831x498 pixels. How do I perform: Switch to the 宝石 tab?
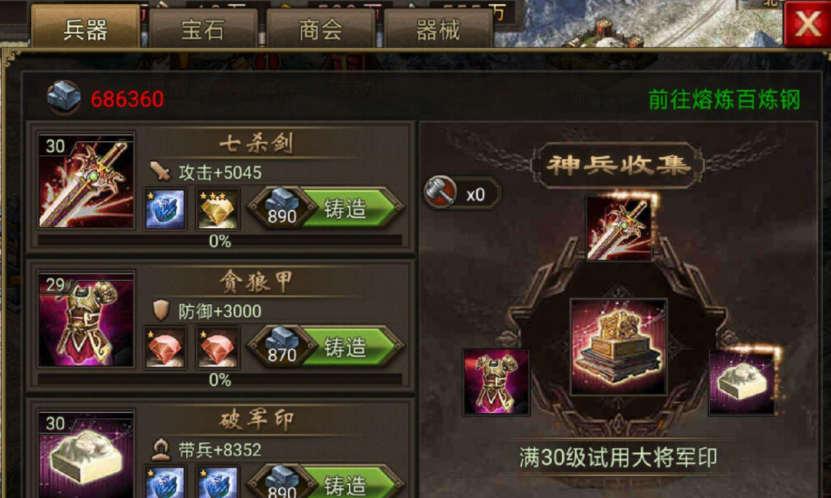tap(203, 30)
